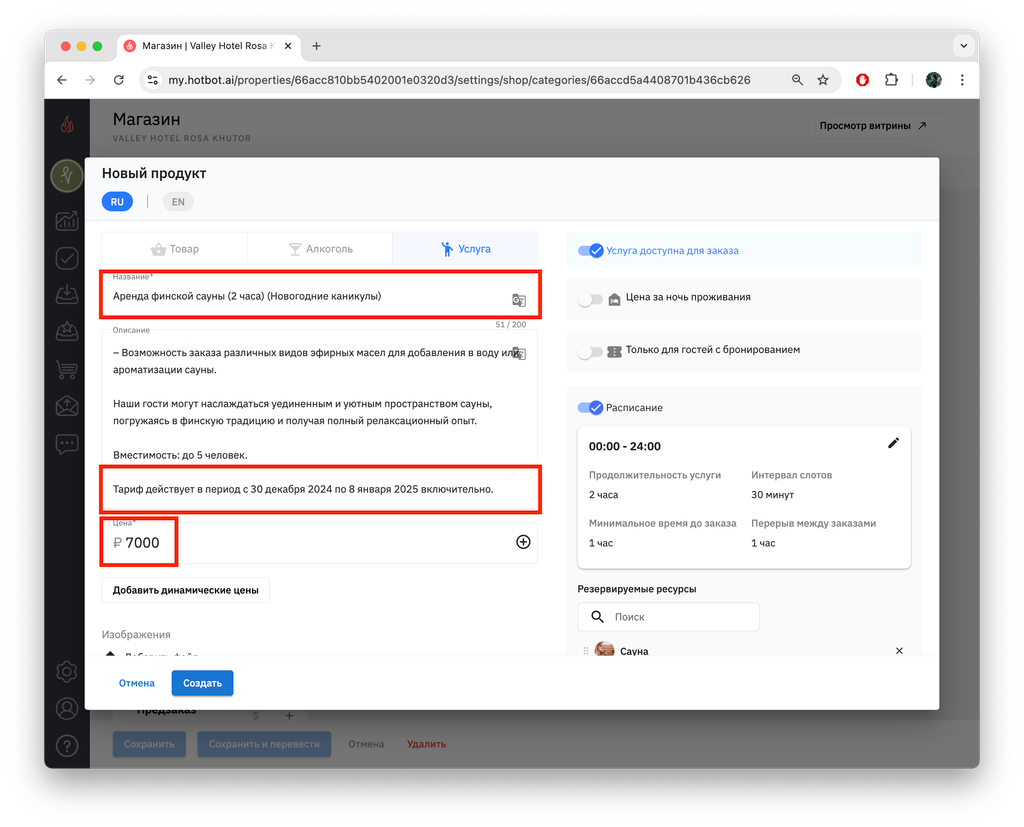Open the analytics chart icon in the sidebar
The width and height of the screenshot is (1024, 827).
pyautogui.click(x=67, y=221)
